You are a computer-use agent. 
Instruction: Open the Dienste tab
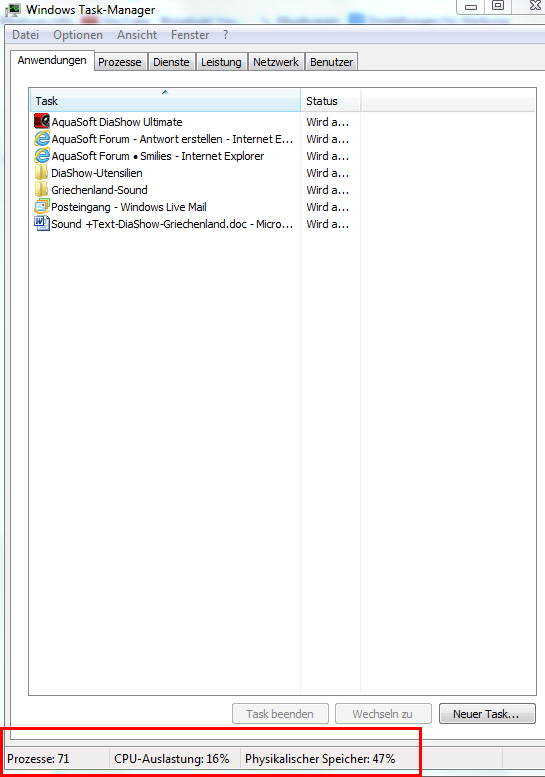pyautogui.click(x=171, y=62)
